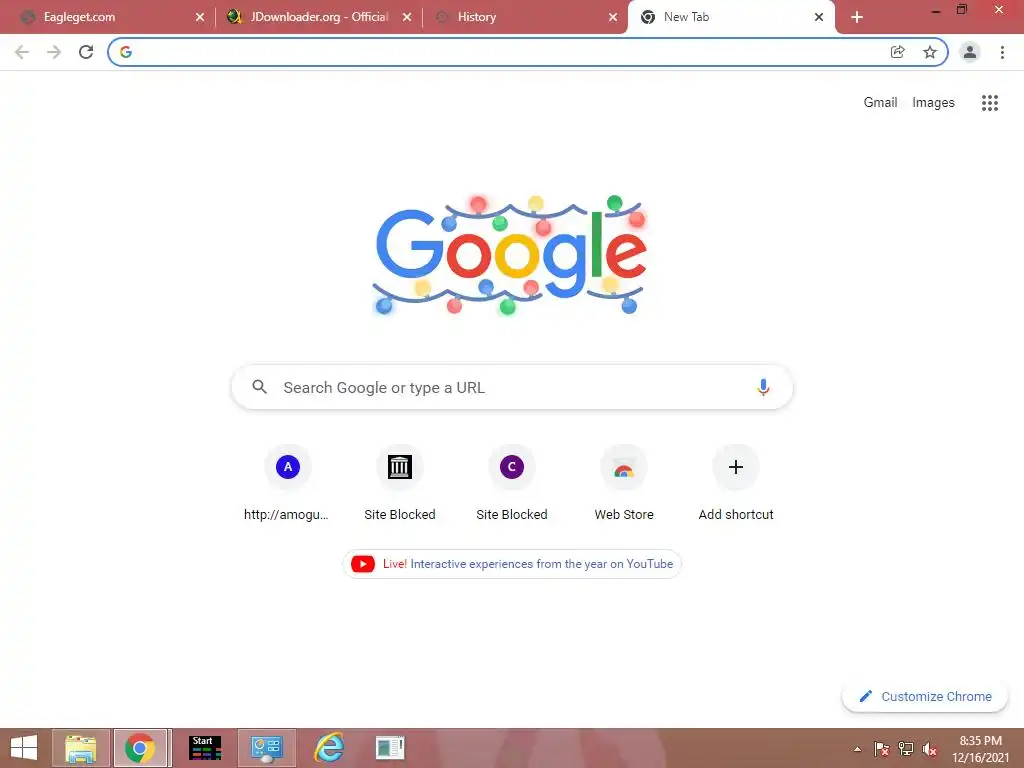Open the http://amogu... shortcut
Viewport: 1024px width, 768px height.
tap(287, 483)
